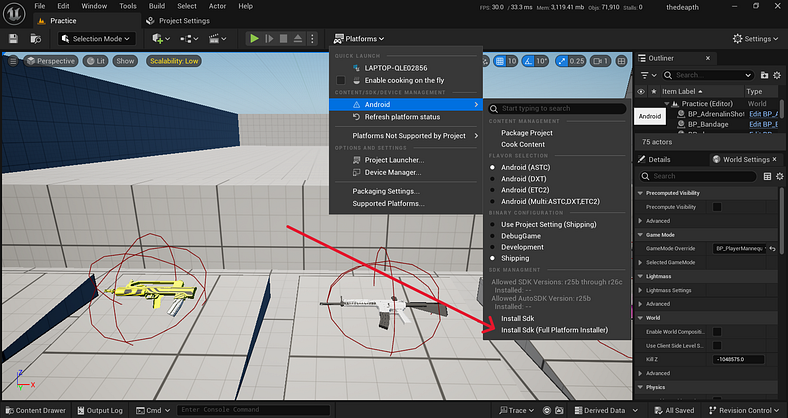
Task: Click the BP_Bandage actor icon in Outliner
Action: point(681,124)
